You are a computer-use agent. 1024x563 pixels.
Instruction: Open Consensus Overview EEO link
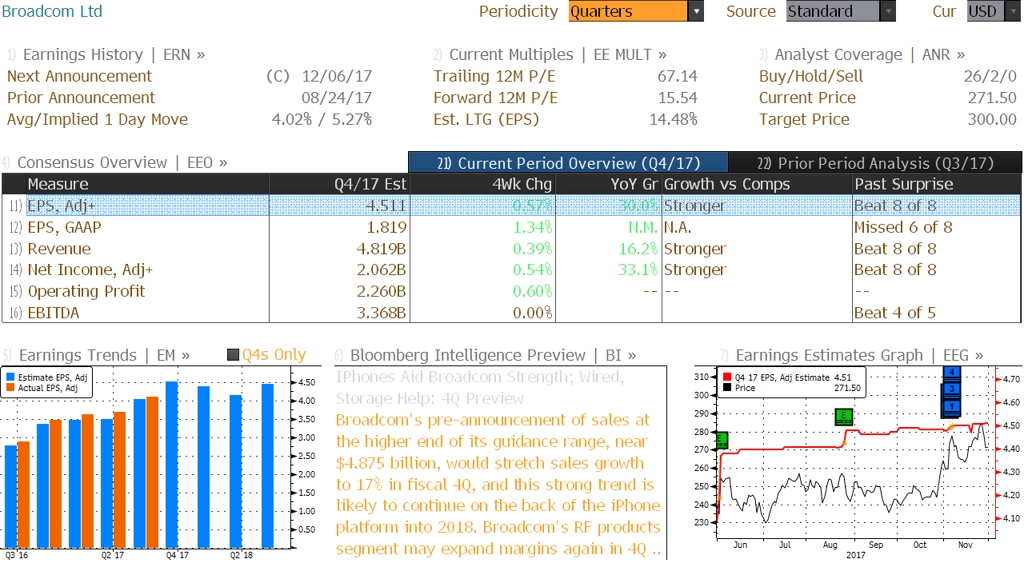[122, 163]
